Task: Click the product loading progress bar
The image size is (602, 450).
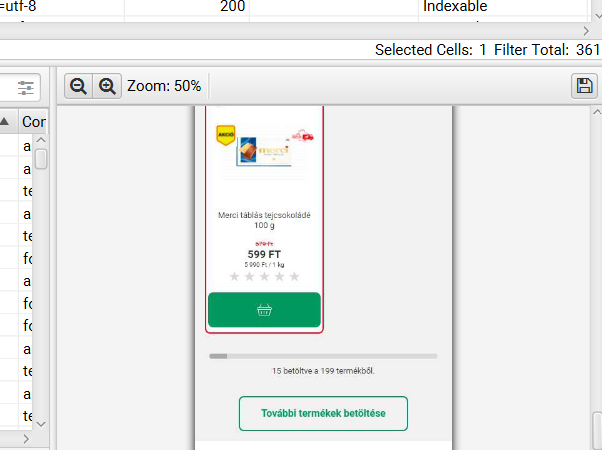Action: (323, 356)
